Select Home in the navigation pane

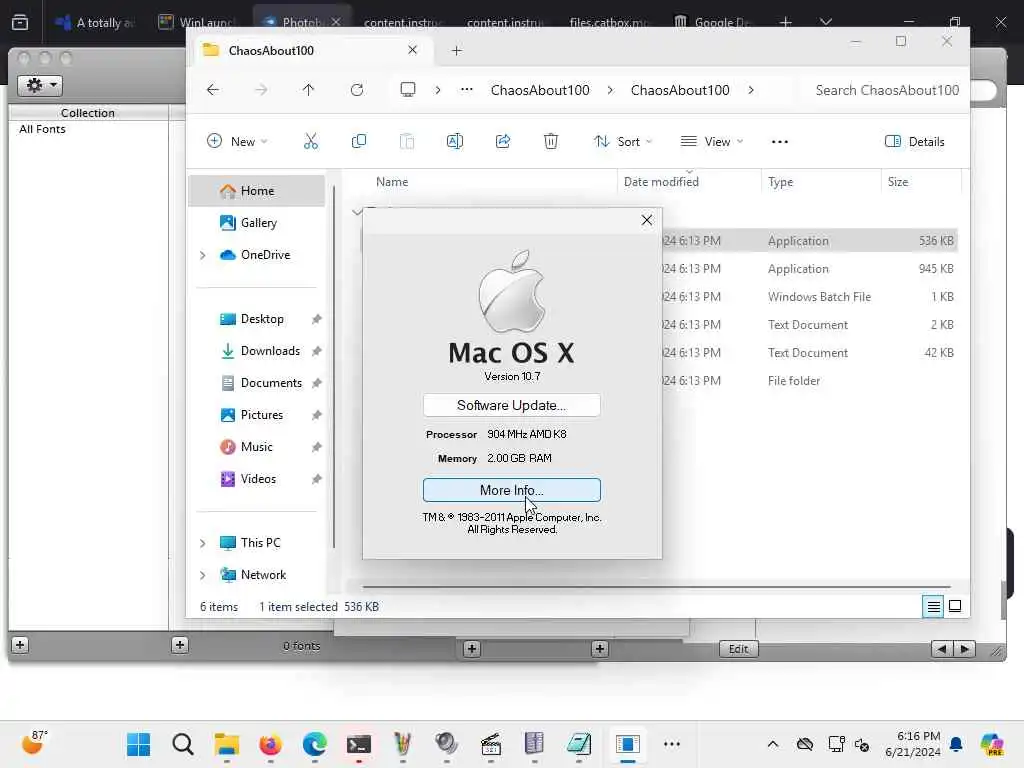256,191
